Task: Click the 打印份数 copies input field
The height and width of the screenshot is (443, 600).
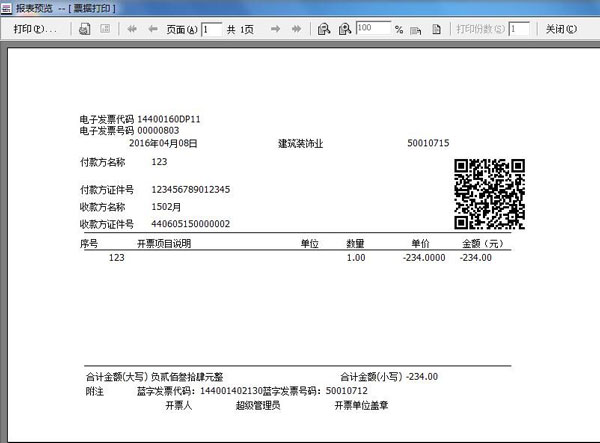Action: point(518,29)
